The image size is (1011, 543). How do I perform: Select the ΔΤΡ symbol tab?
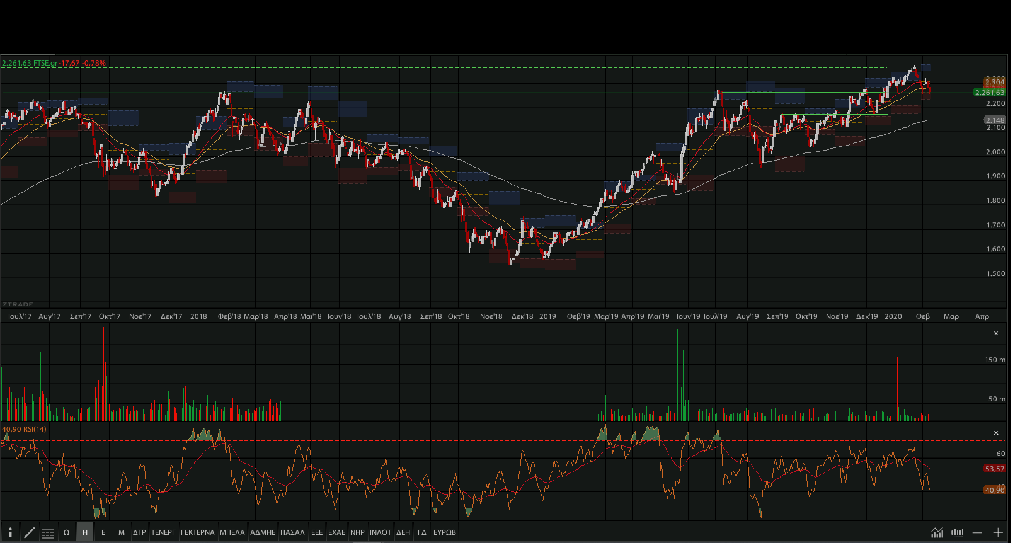pos(139,533)
